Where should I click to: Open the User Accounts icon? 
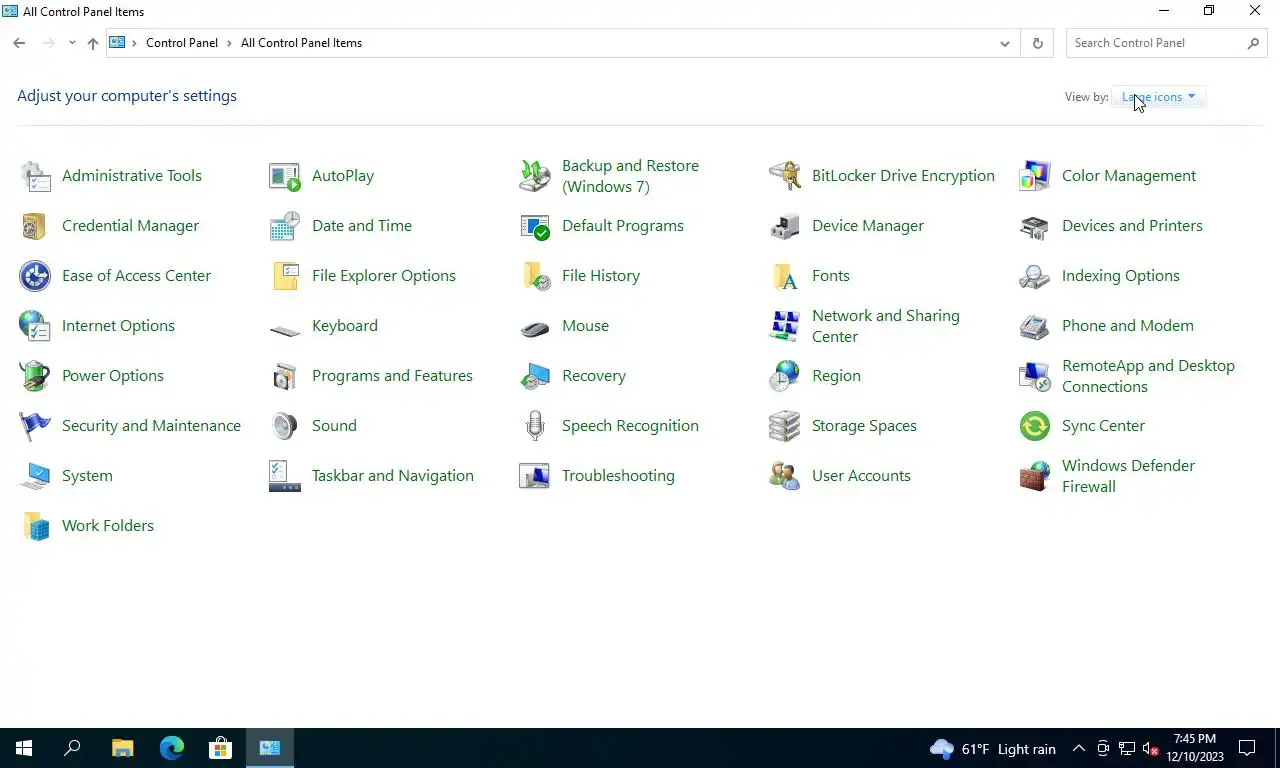point(785,476)
